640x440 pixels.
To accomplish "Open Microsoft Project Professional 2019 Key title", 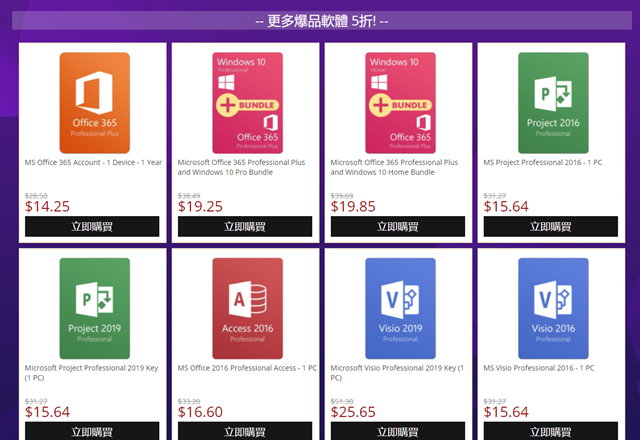I will [91, 373].
